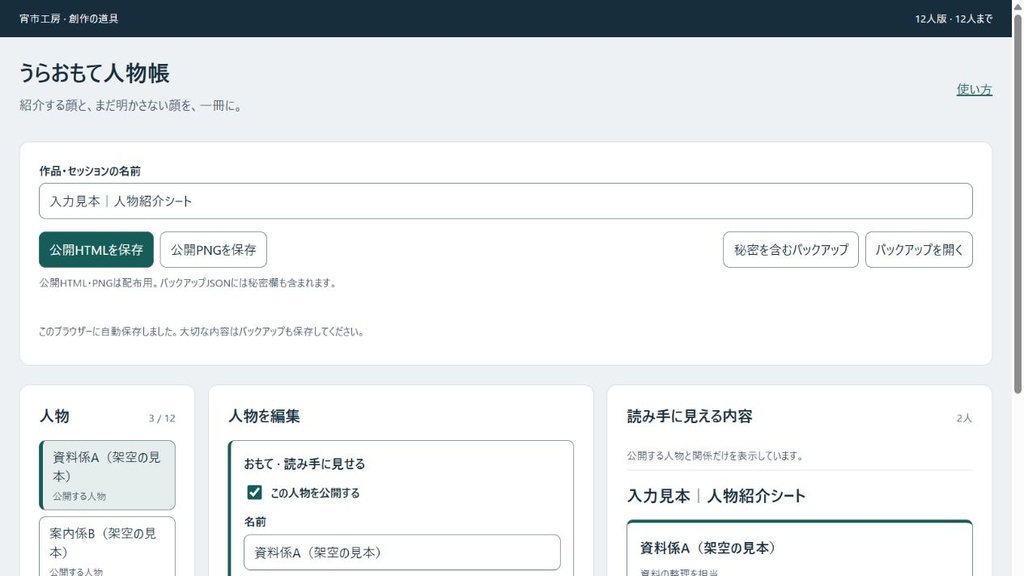Click the preview title 入力見本｜人物紹介シート
Screen dimensions: 1024x576
(716, 496)
